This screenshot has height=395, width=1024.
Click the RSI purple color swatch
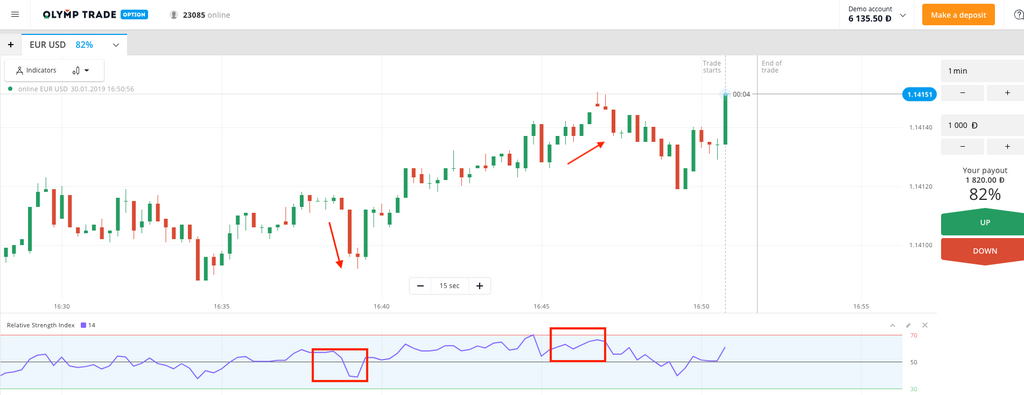[83, 324]
